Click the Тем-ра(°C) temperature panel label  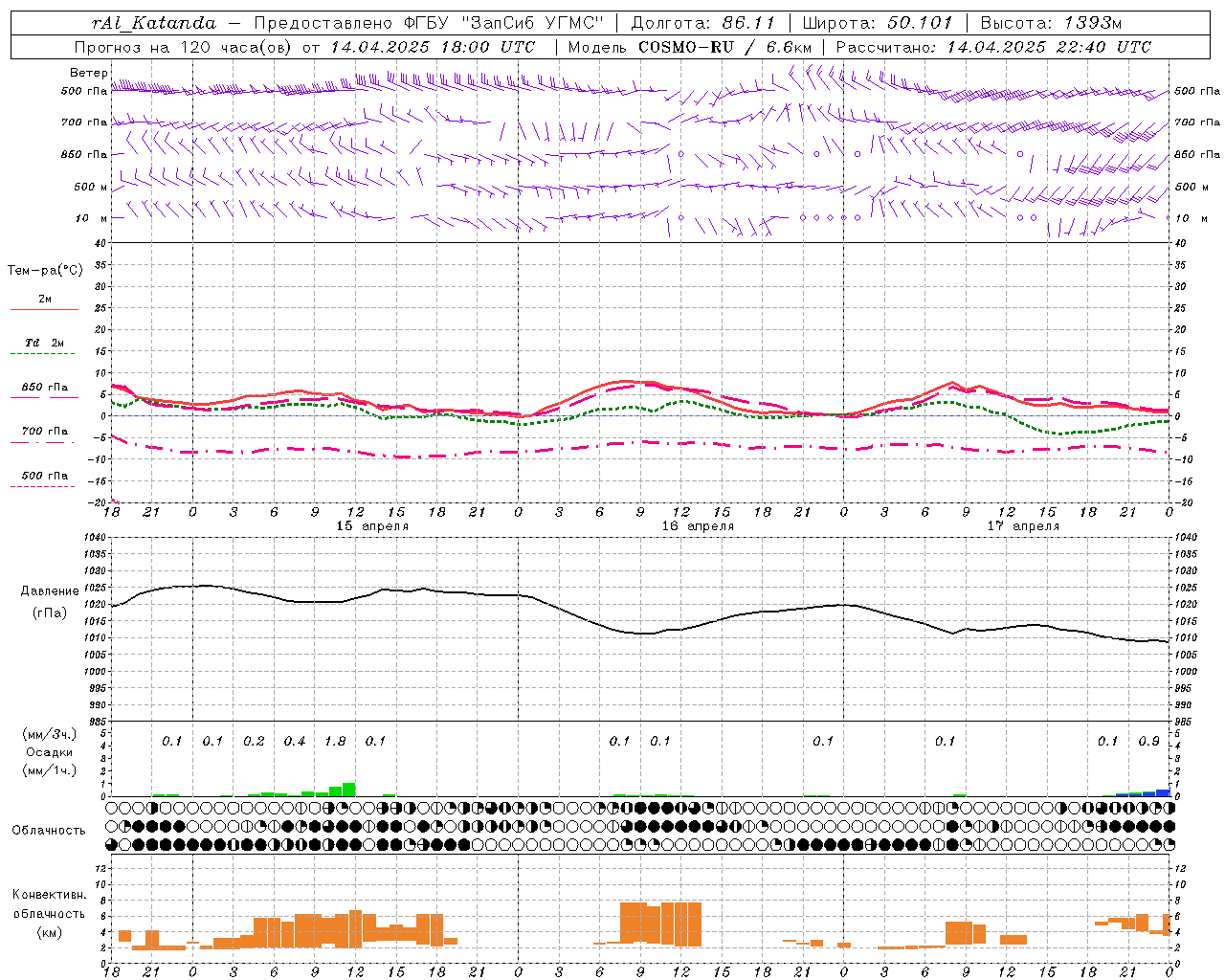click(45, 271)
